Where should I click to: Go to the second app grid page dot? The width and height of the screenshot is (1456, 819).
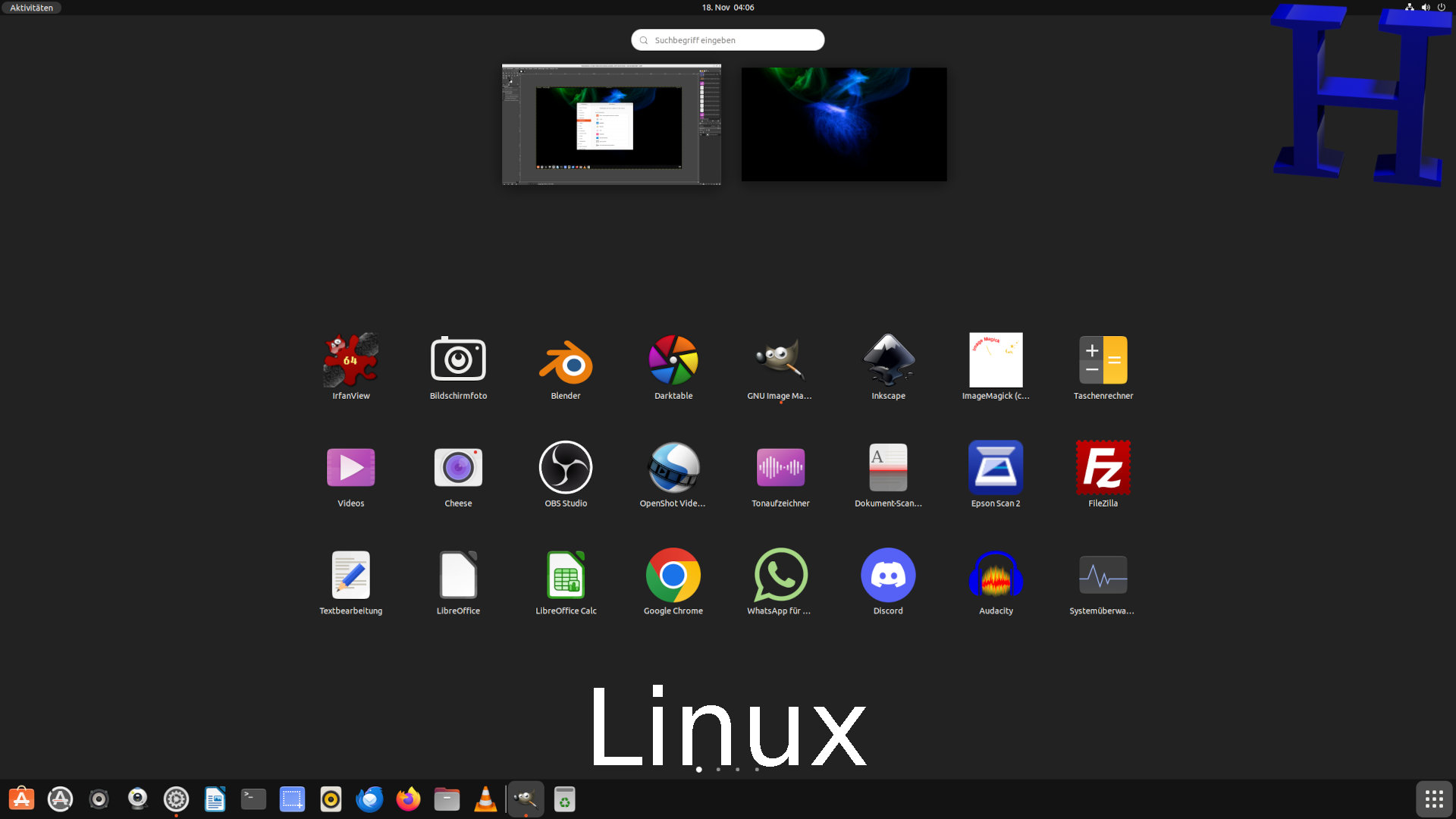(x=718, y=770)
